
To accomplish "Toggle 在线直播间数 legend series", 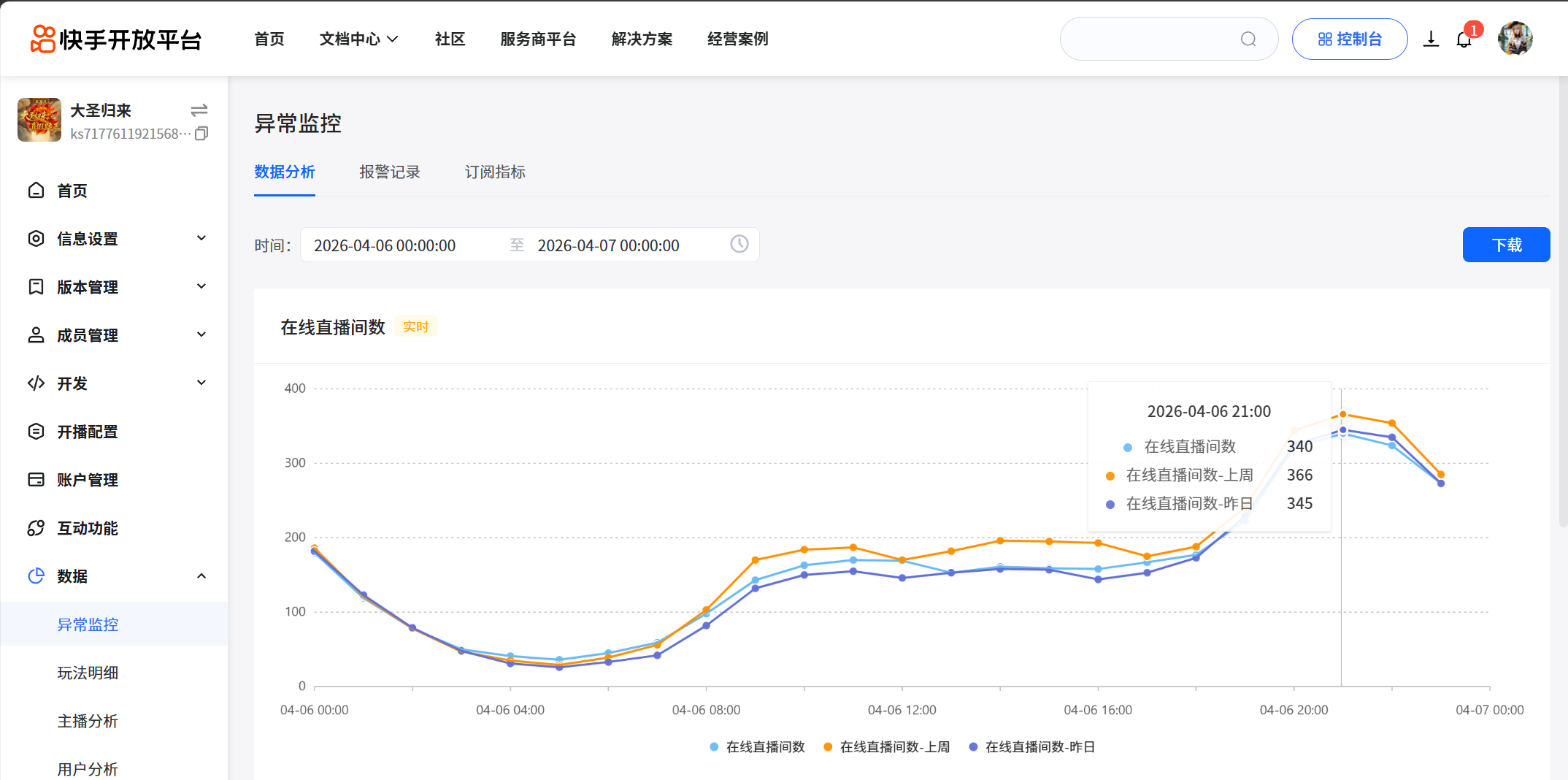I will [x=757, y=746].
